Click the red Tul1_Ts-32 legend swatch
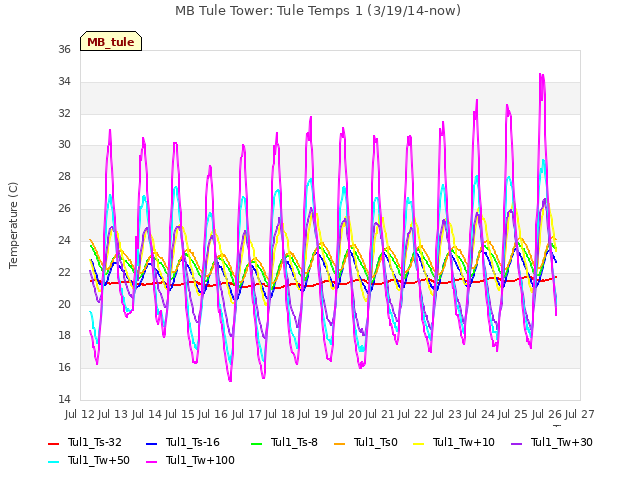640x480 pixels. 54,444
